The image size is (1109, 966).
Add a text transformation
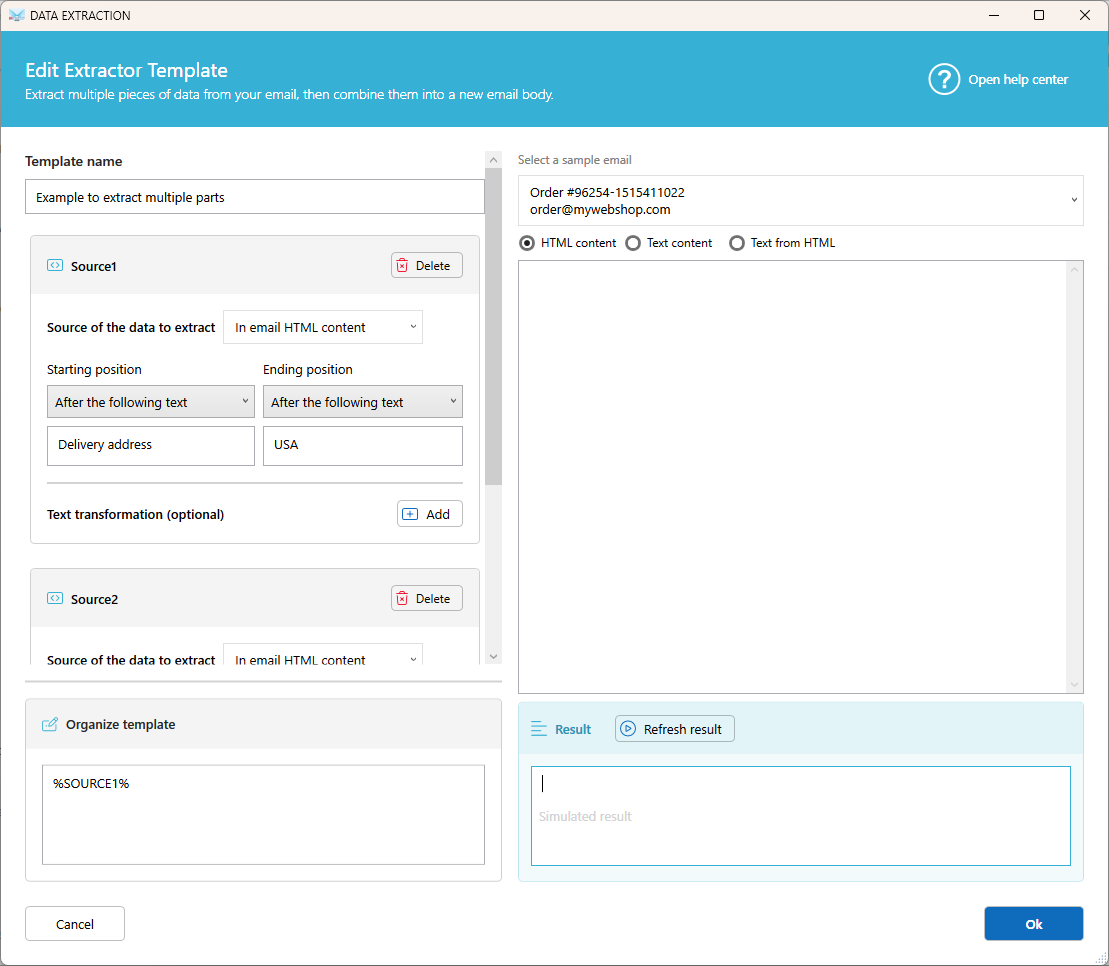click(x=430, y=514)
